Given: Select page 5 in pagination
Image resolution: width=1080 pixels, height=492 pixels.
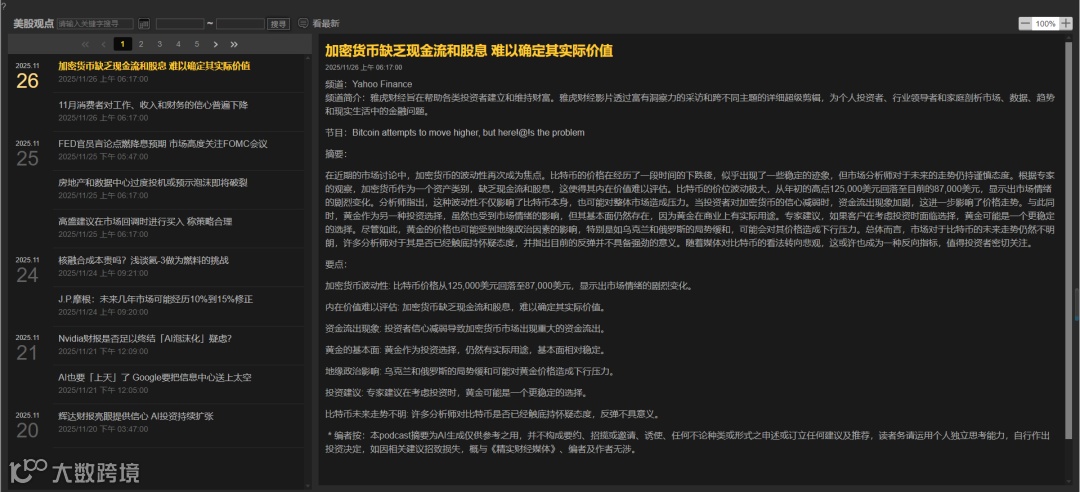Looking at the screenshot, I should click(197, 44).
